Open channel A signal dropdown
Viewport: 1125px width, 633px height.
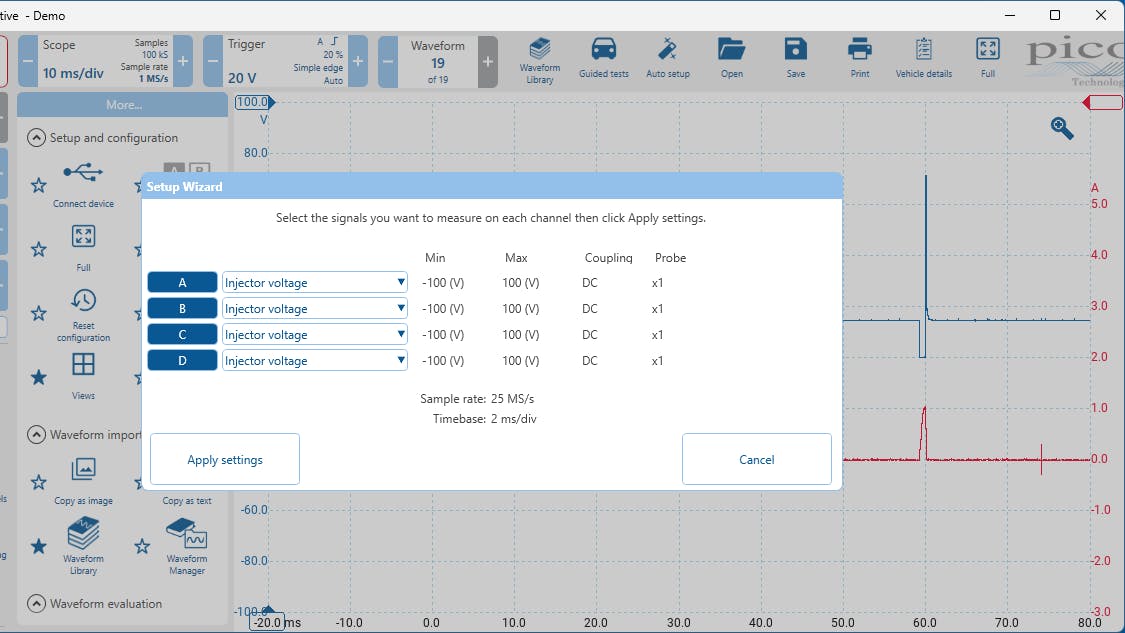pyautogui.click(x=314, y=283)
